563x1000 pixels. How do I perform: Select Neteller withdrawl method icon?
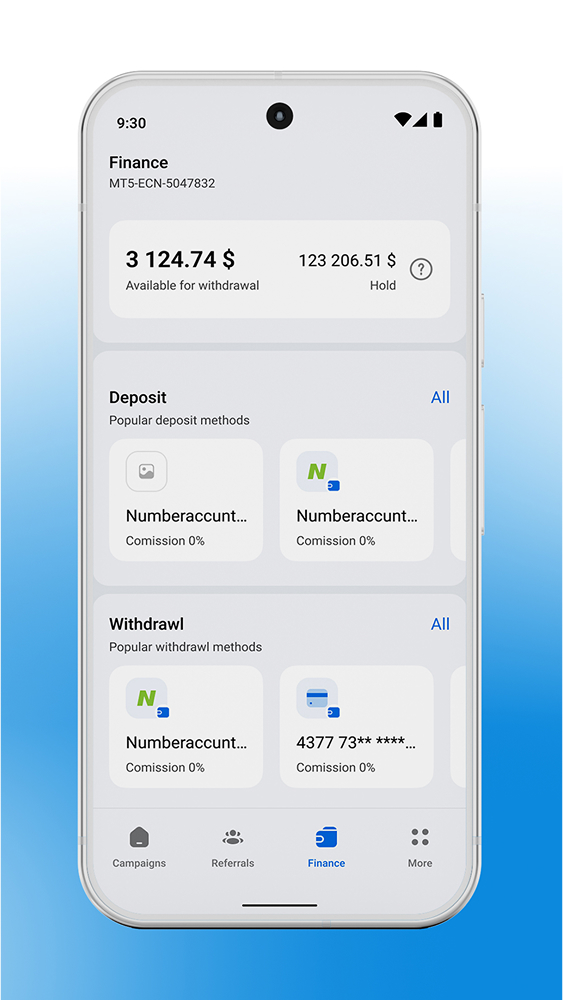[147, 698]
